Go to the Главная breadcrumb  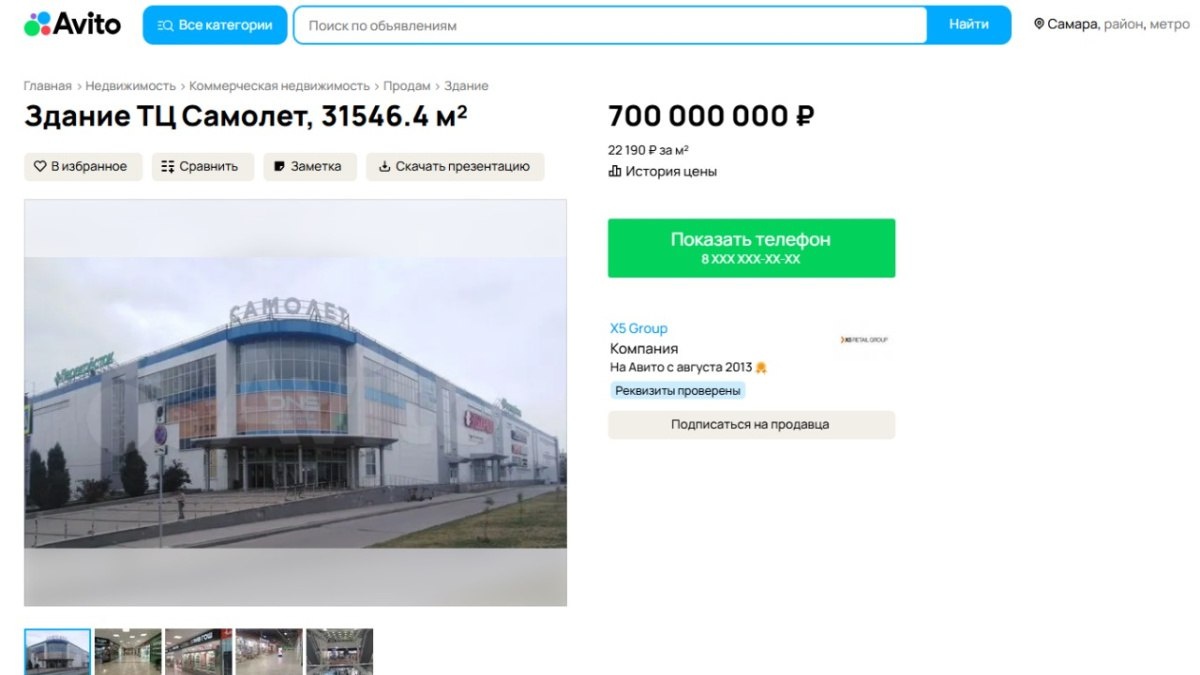point(48,86)
